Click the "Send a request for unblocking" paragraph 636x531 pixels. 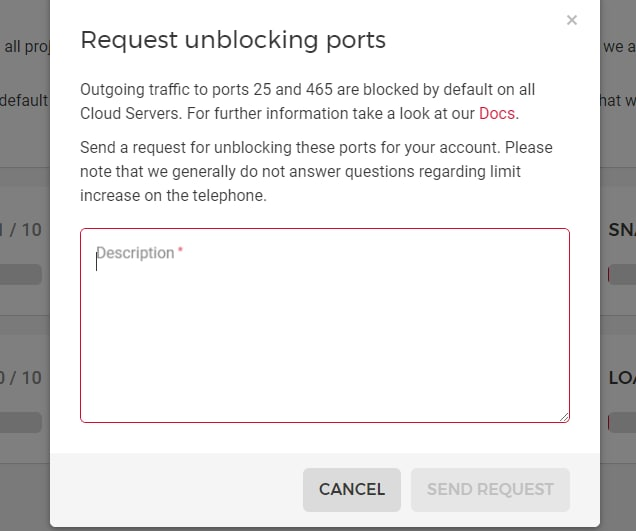coord(316,171)
